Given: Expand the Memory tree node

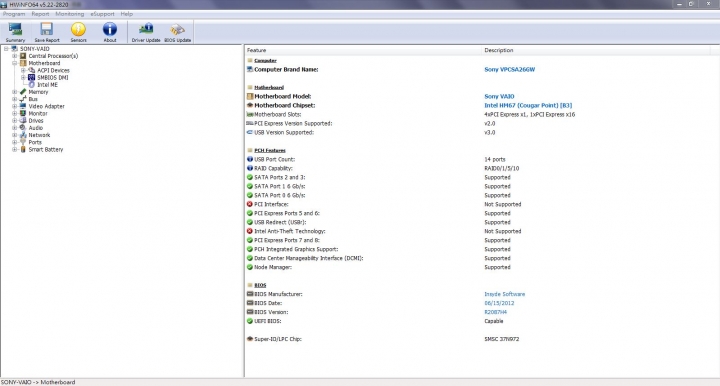Looking at the screenshot, I should 15,92.
